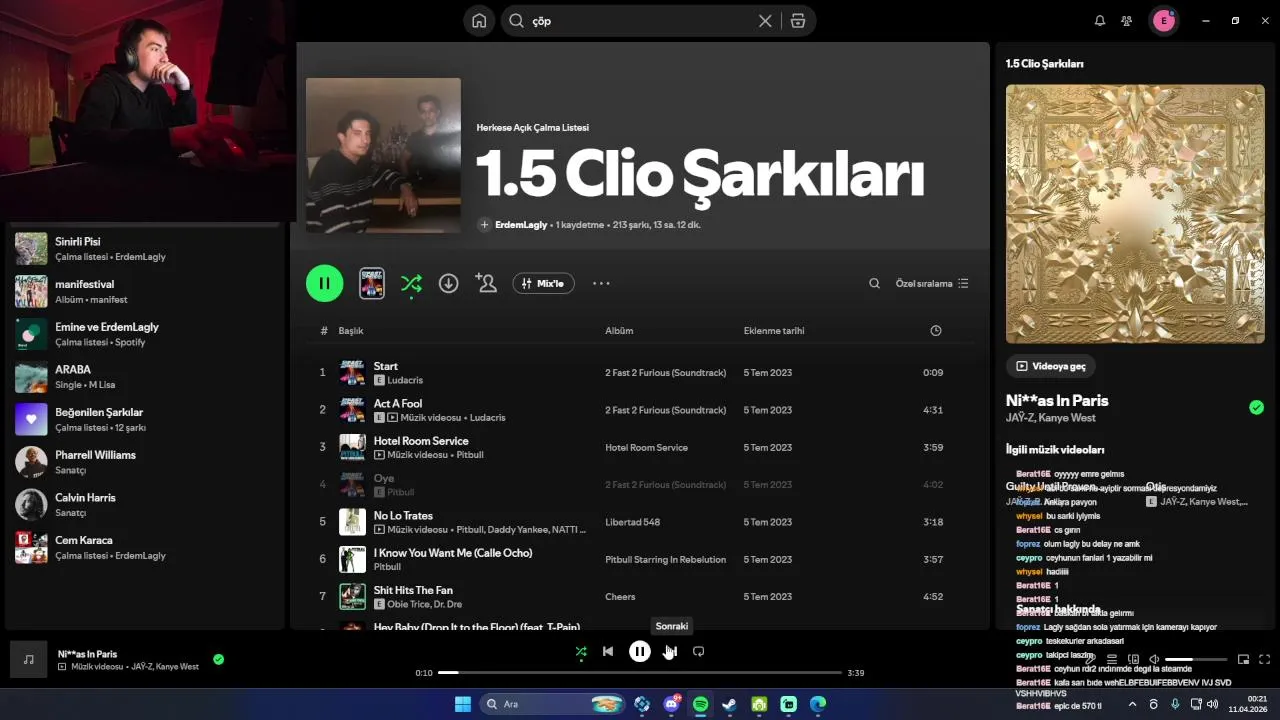This screenshot has height=720, width=1280.
Task: Open the Browse icon next to search bar
Action: pyautogui.click(x=797, y=21)
